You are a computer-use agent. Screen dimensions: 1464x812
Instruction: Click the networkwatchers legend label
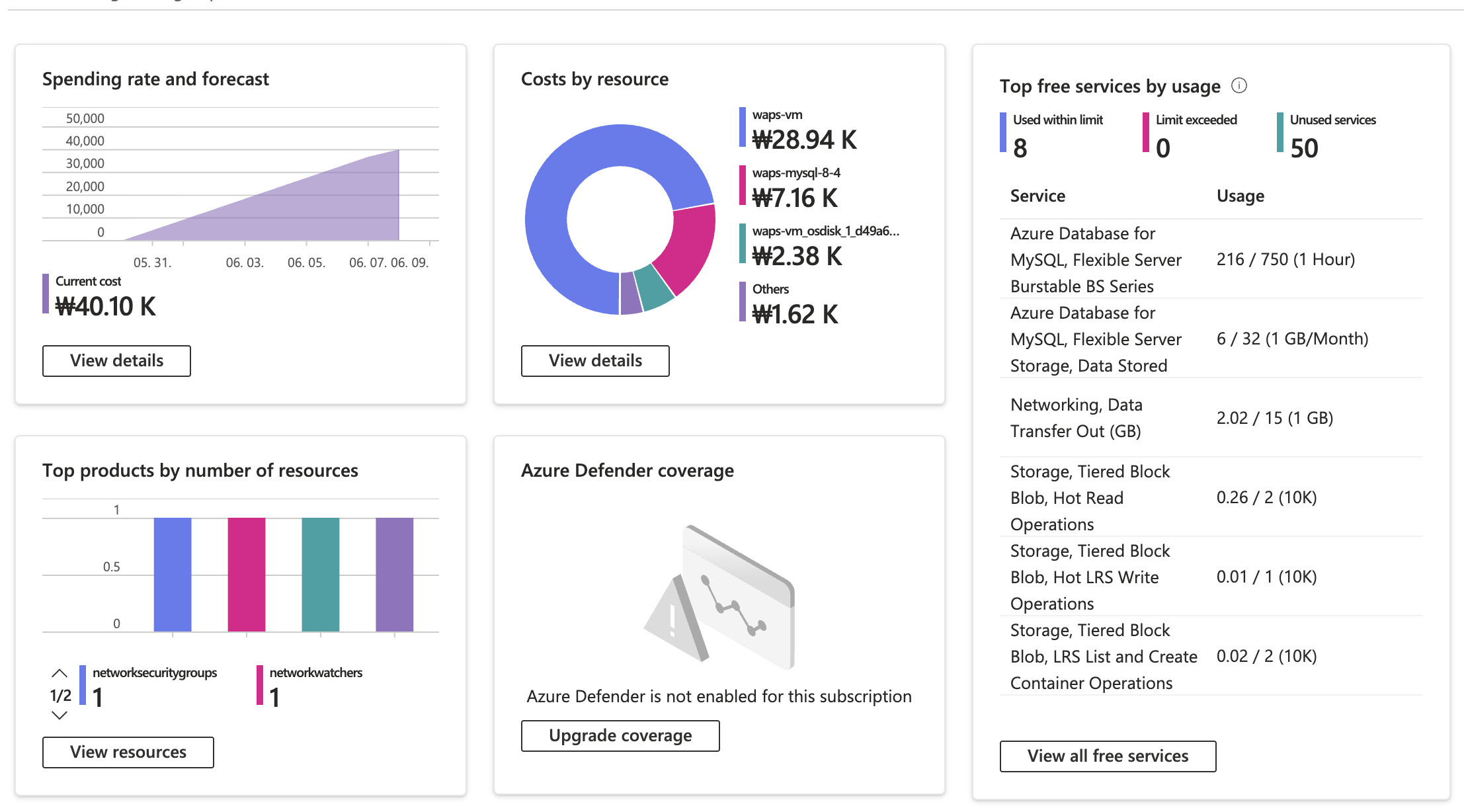[x=316, y=672]
